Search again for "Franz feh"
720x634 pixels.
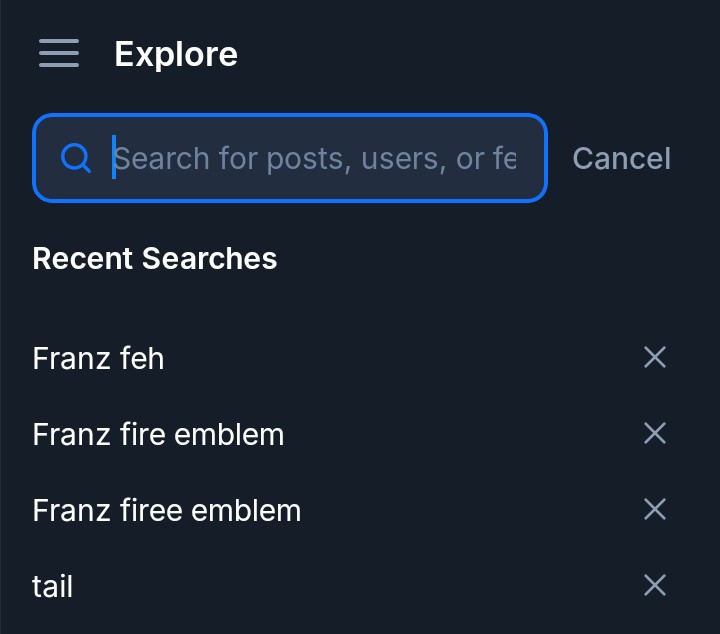pyautogui.click(x=98, y=358)
